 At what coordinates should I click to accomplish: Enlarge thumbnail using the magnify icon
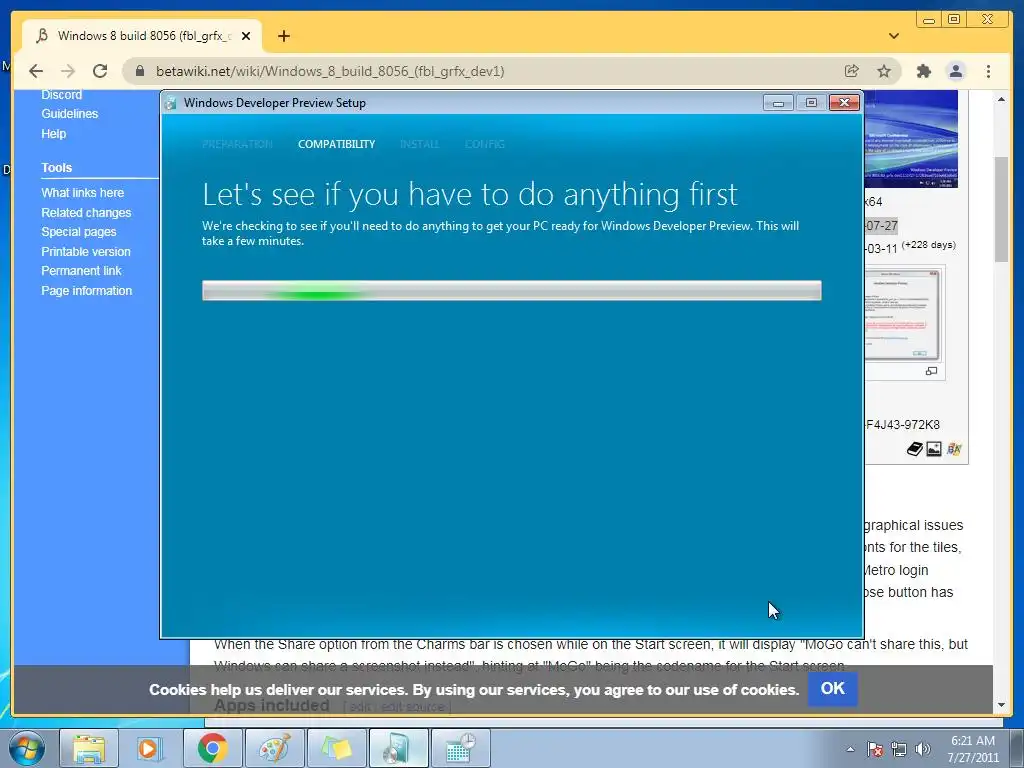point(931,371)
